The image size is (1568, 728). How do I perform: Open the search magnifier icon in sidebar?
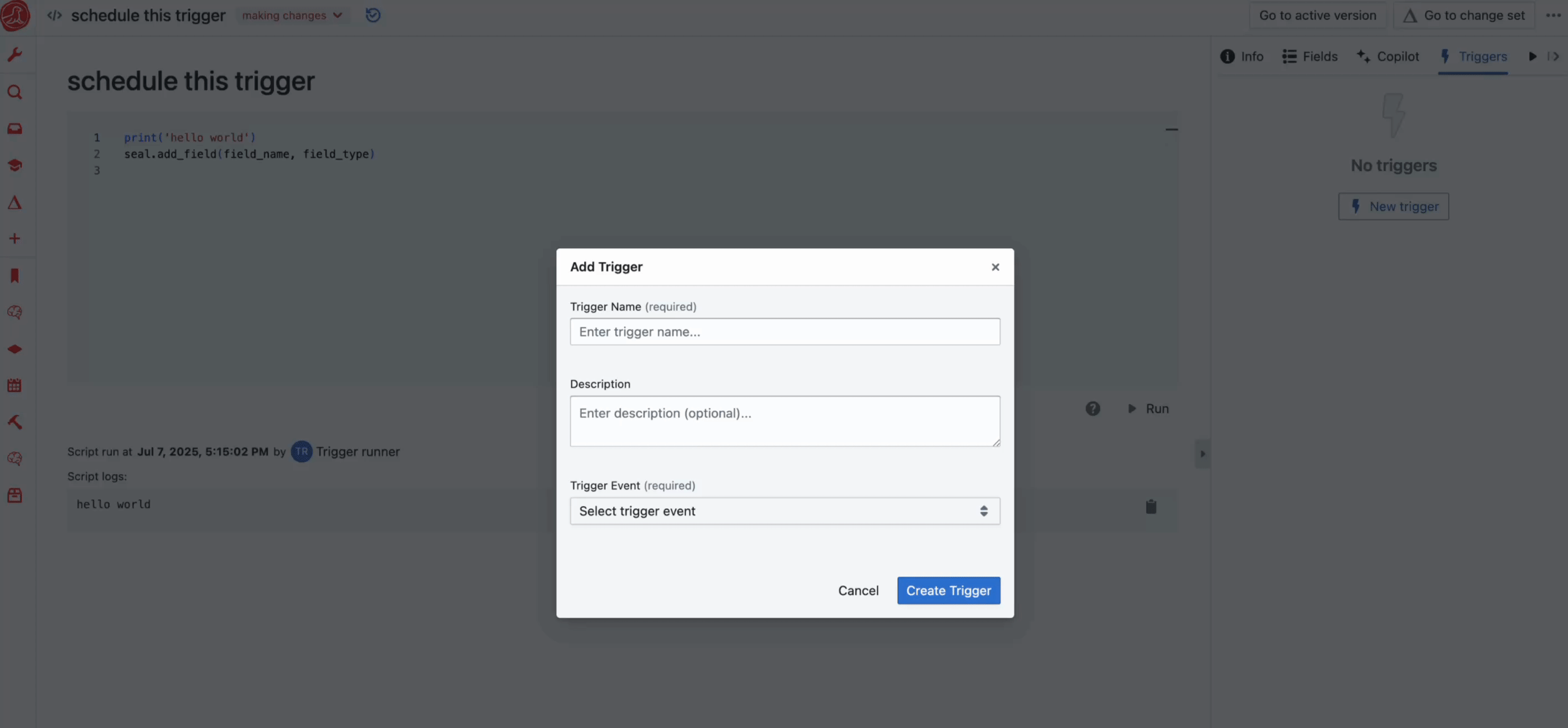[14, 92]
